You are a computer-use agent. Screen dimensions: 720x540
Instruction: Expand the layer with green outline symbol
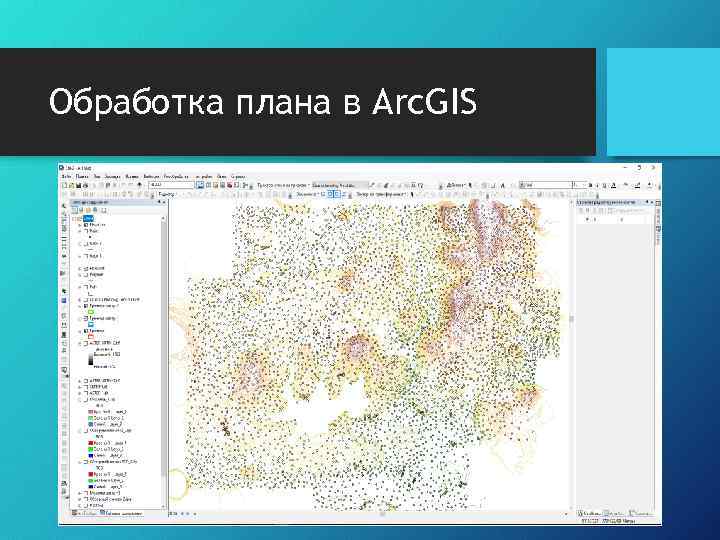click(x=79, y=306)
